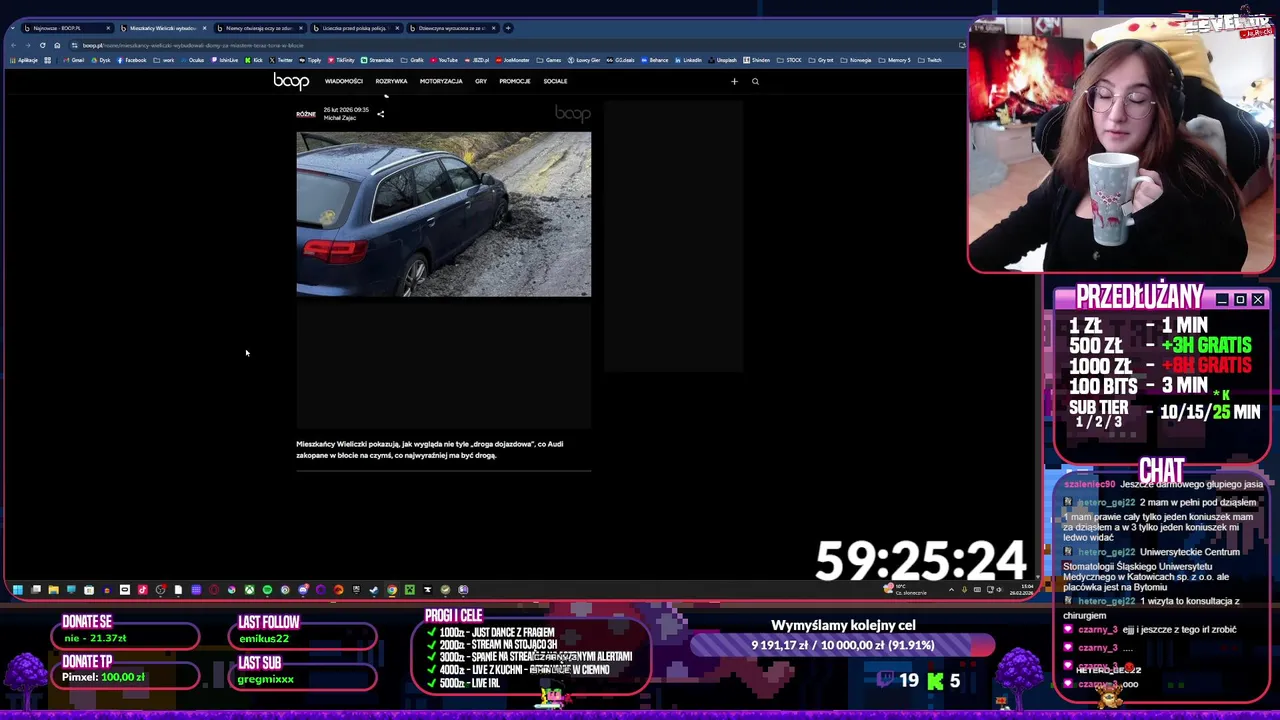Screen dimensions: 1280x720
Task: Expand the STOCK bookmarks folder
Action: (x=789, y=60)
